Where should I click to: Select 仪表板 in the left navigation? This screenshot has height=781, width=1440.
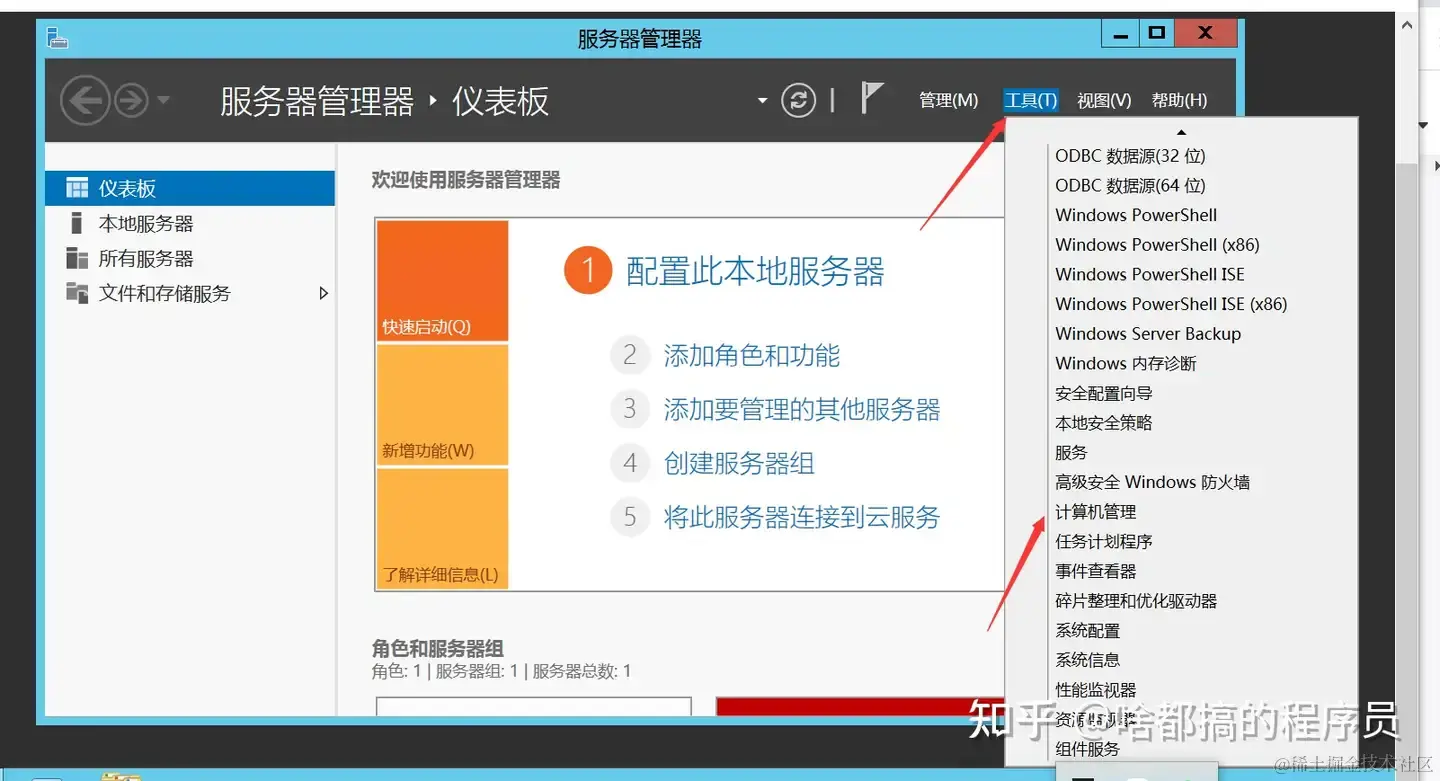(190, 188)
